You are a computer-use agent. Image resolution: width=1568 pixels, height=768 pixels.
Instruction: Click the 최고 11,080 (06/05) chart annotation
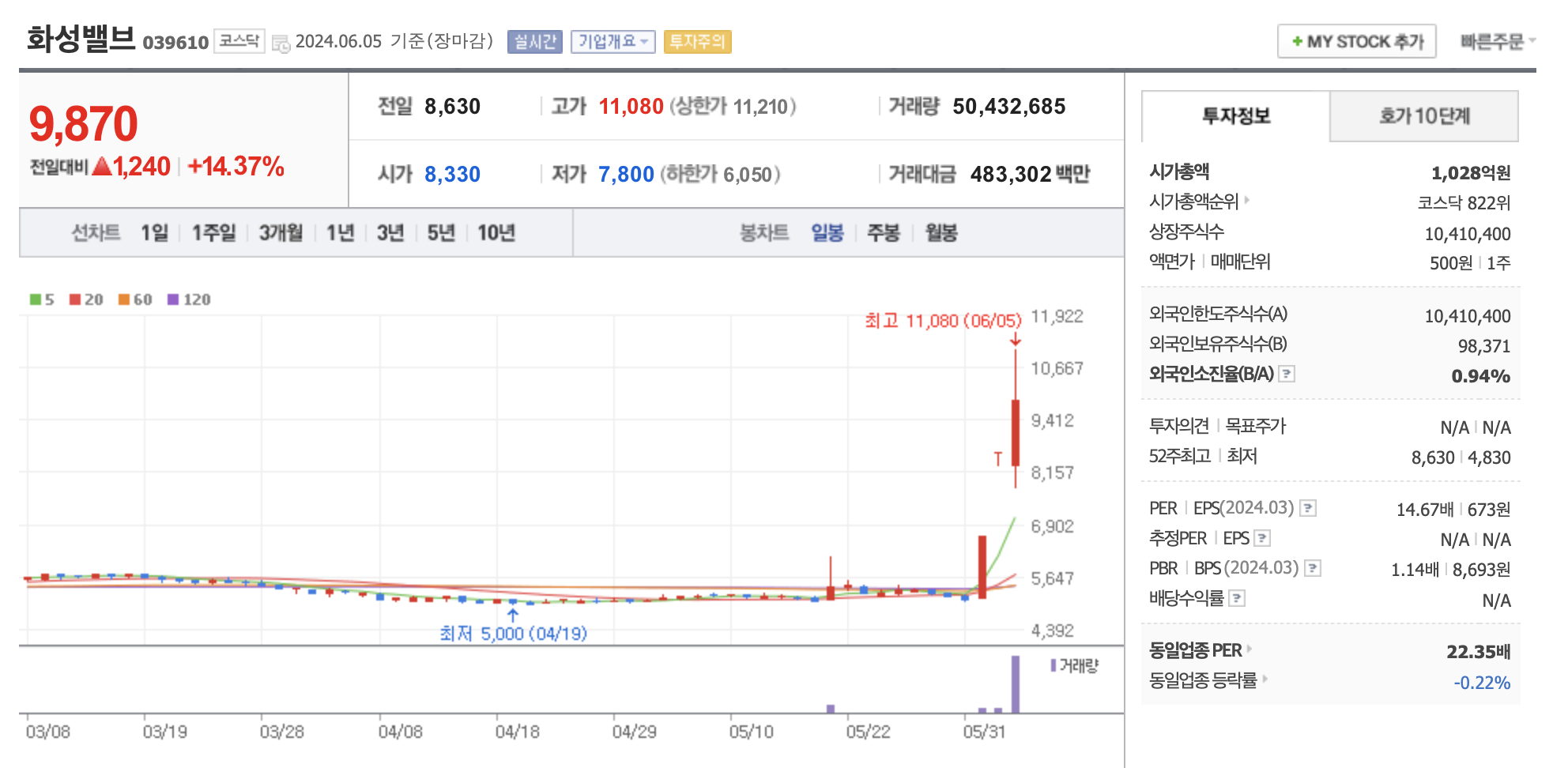[943, 321]
